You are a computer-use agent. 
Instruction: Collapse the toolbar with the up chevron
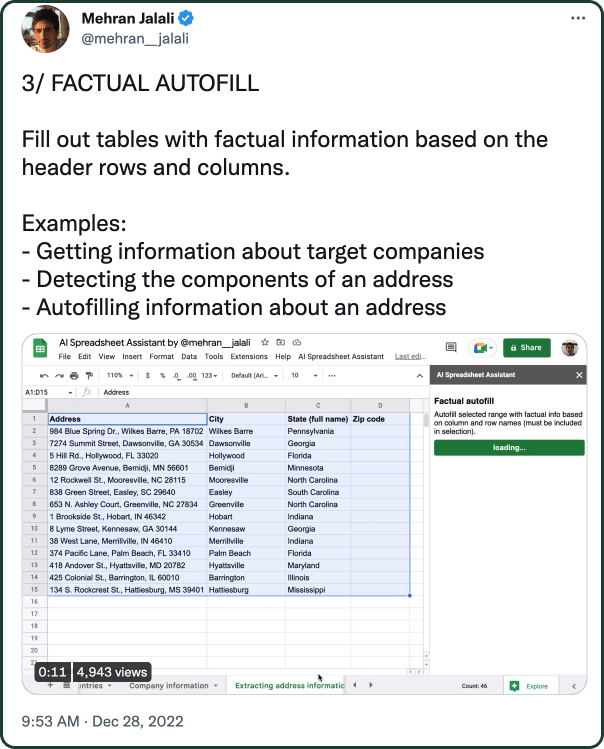click(x=420, y=376)
